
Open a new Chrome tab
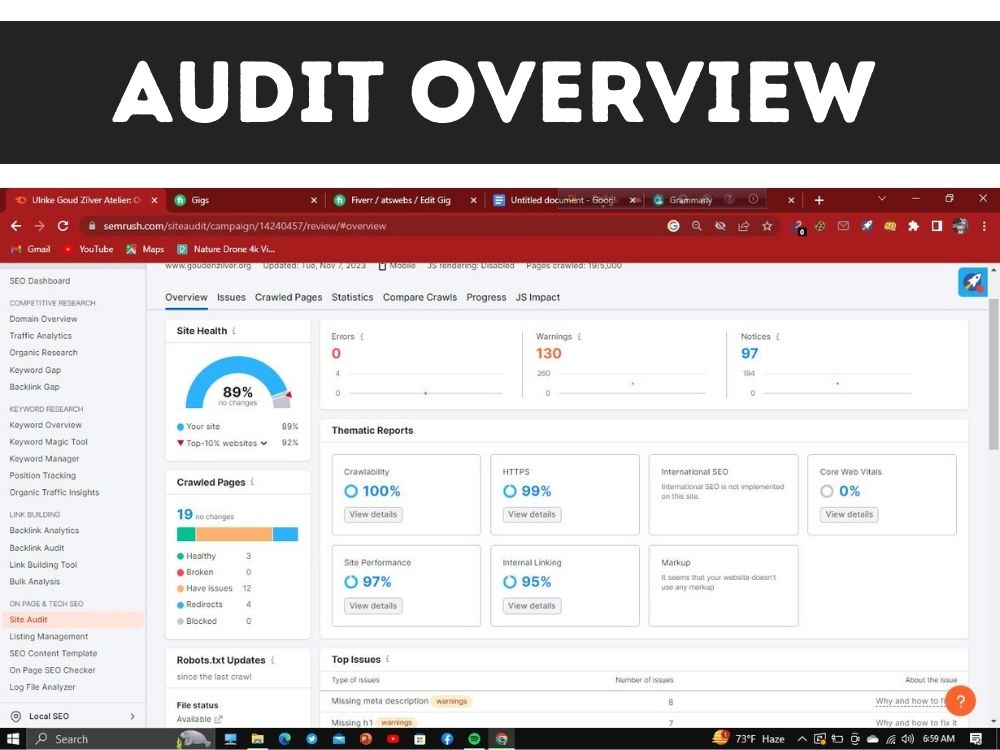[819, 200]
